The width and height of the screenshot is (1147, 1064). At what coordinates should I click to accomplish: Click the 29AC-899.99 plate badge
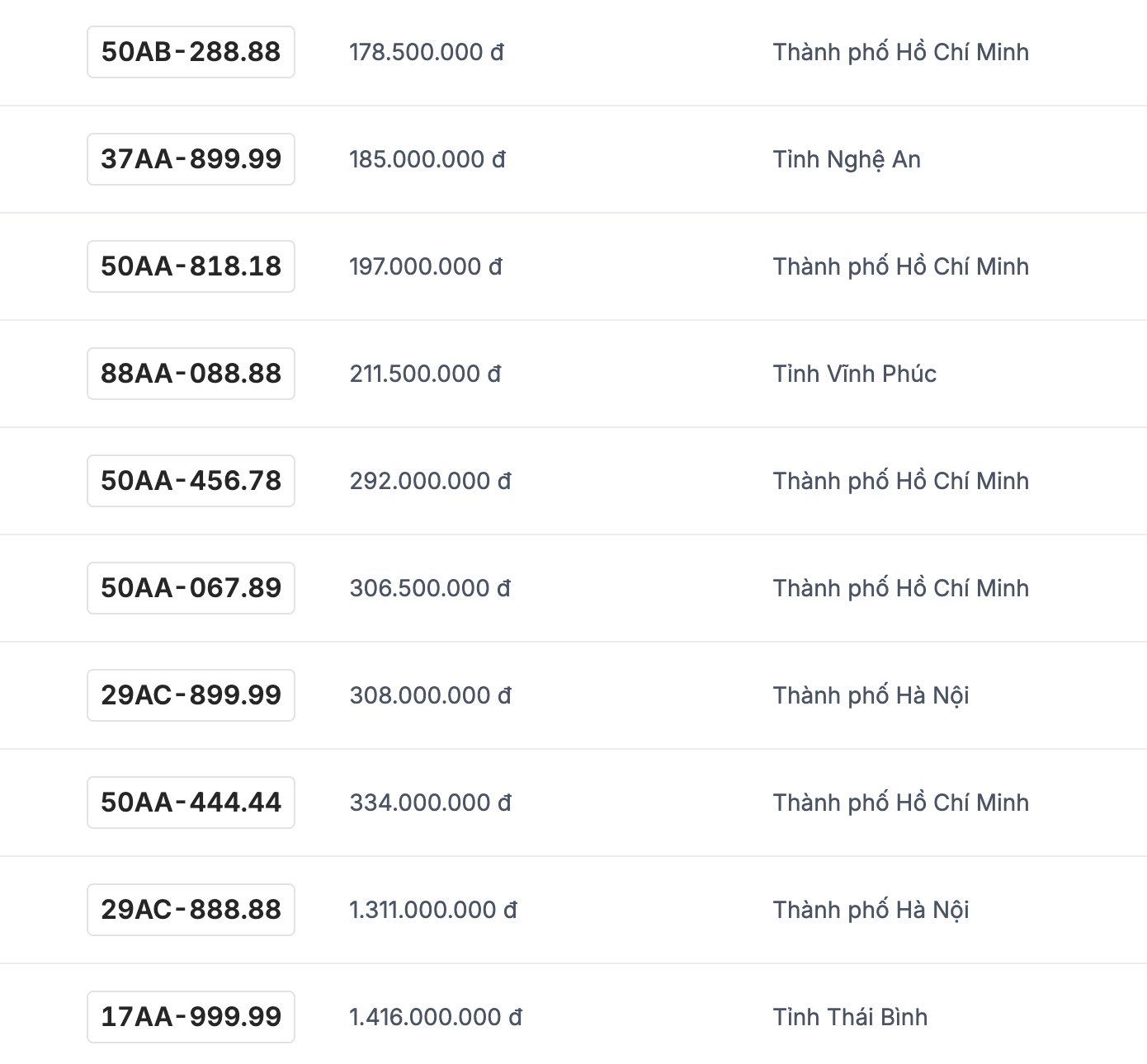click(x=191, y=695)
